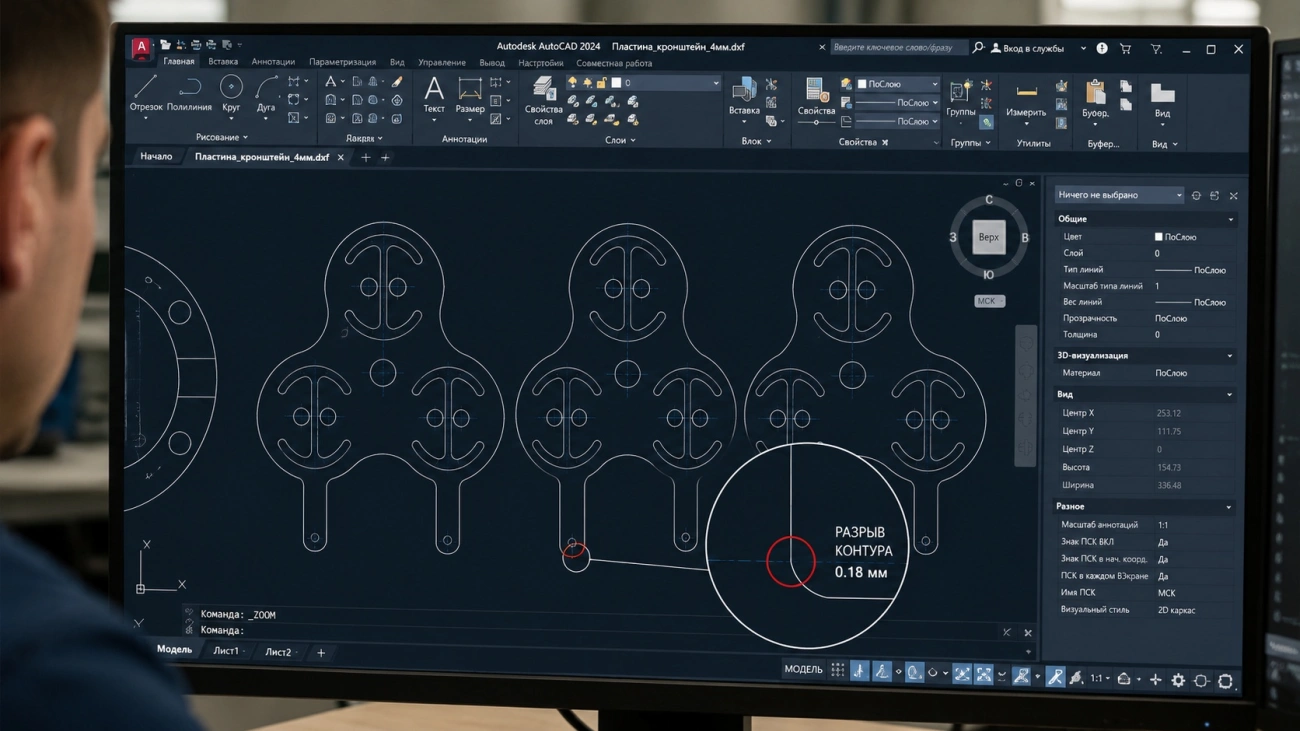The width and height of the screenshot is (1300, 731).
Task: Go to the Начало start tab
Action: pos(156,156)
